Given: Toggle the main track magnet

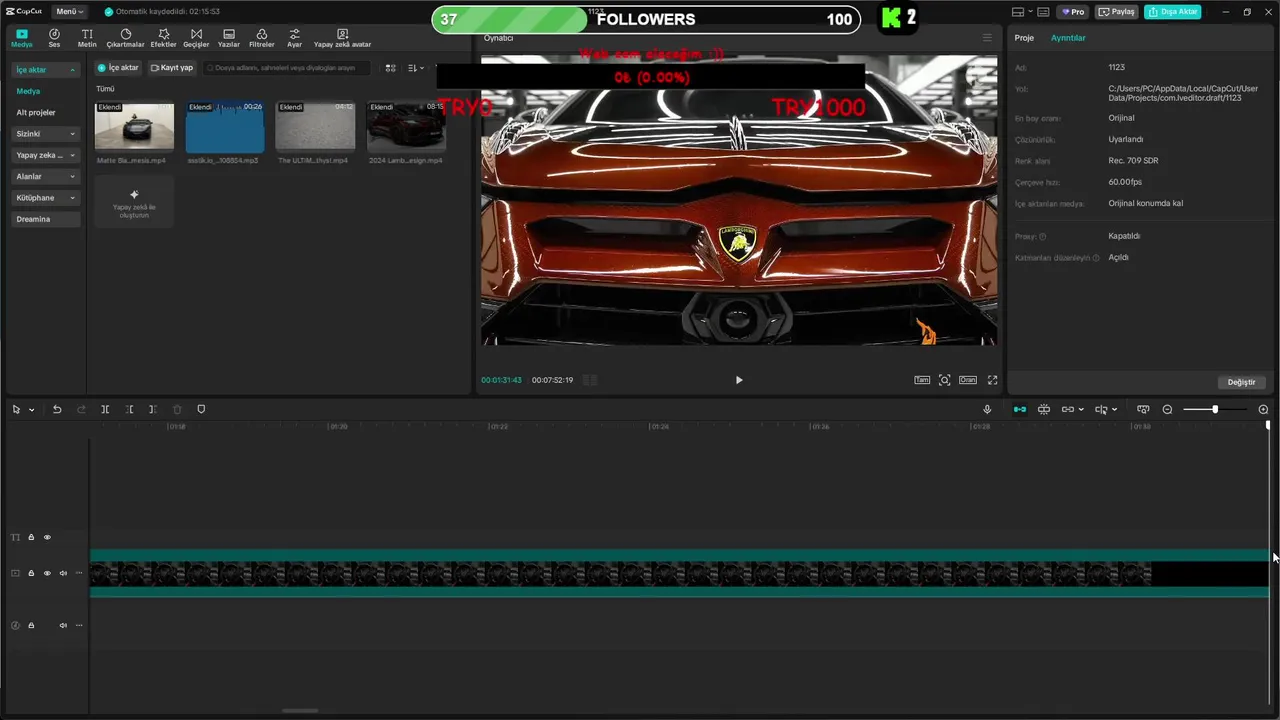Looking at the screenshot, I should coord(1020,409).
